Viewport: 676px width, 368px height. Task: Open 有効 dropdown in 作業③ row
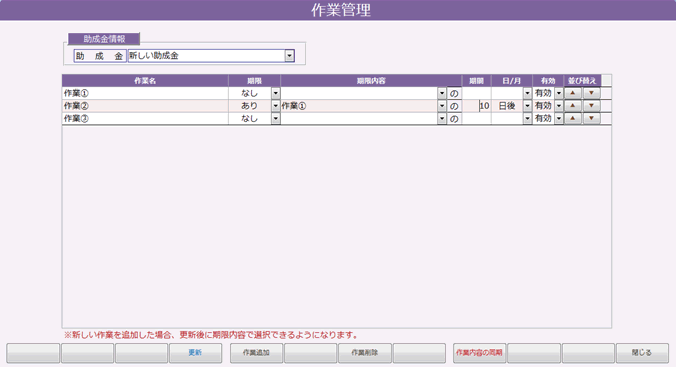coord(559,118)
